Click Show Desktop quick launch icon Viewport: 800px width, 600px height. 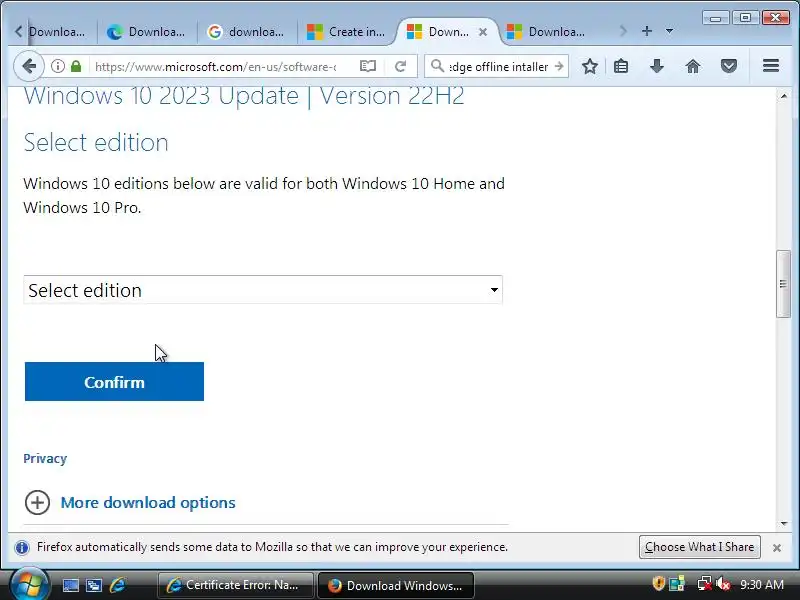71,585
